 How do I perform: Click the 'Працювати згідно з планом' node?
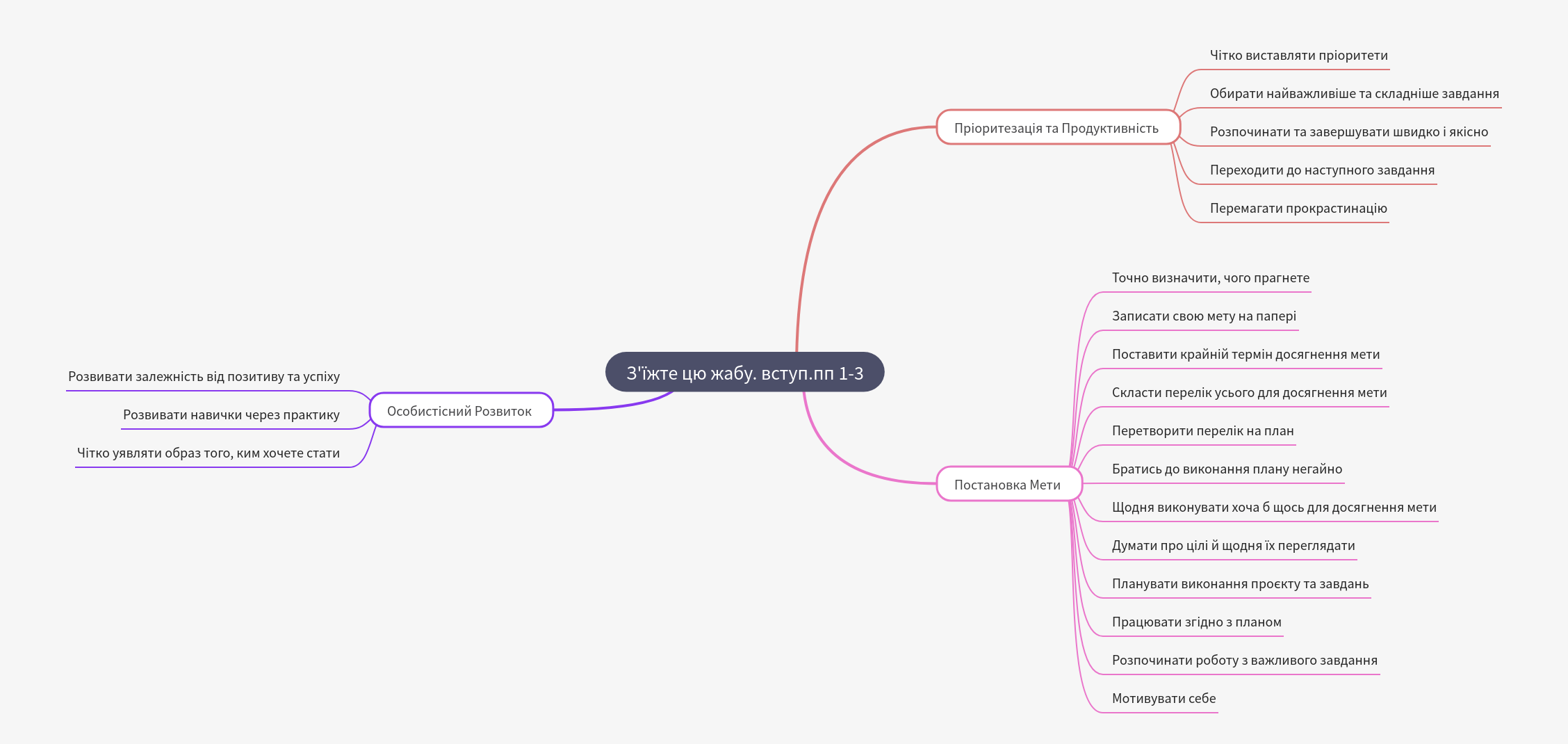[x=1196, y=622]
